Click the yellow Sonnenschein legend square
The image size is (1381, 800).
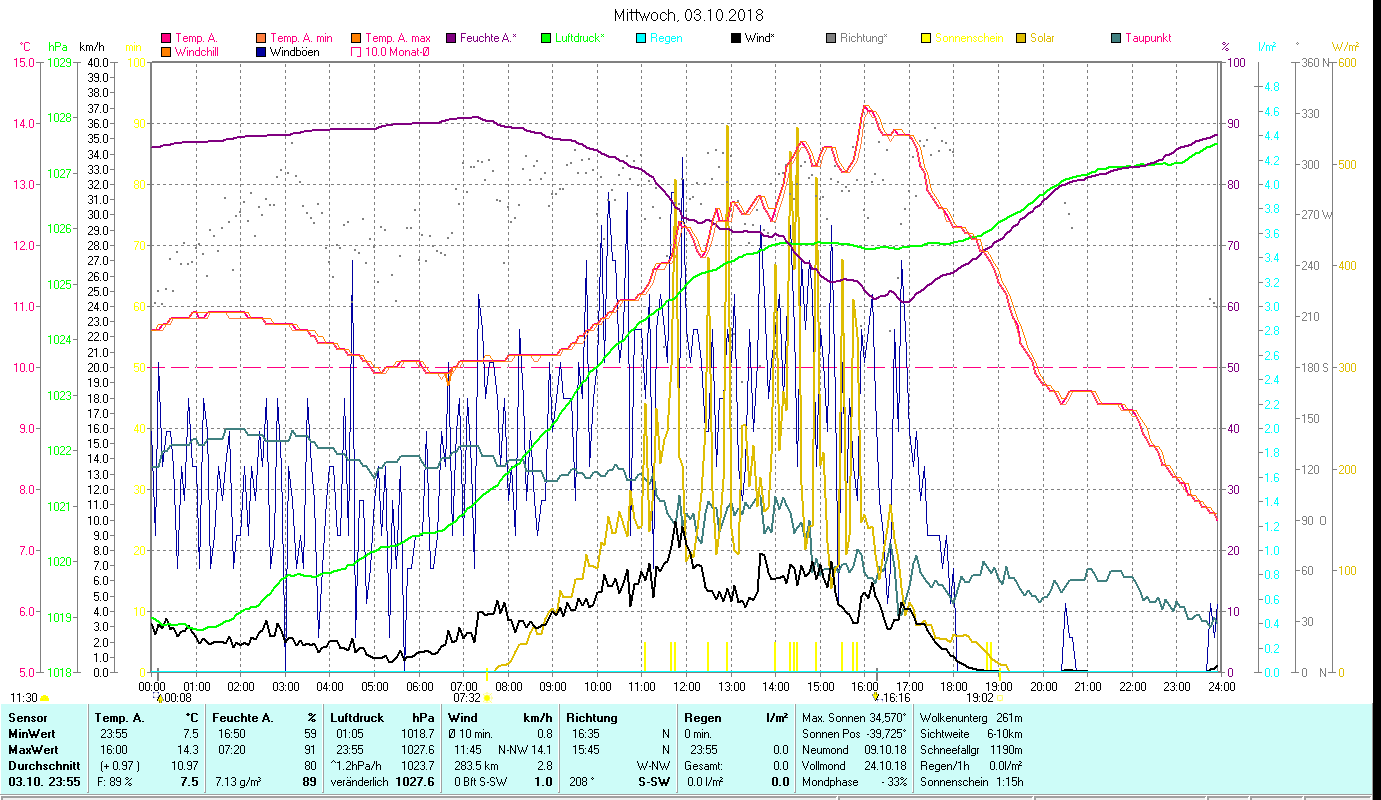pyautogui.click(x=926, y=38)
